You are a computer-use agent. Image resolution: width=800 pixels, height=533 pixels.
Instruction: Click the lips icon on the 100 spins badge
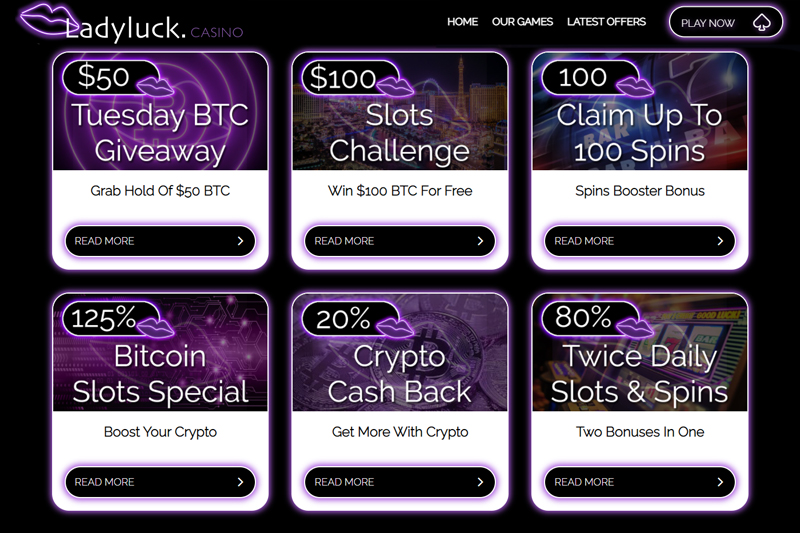635,87
